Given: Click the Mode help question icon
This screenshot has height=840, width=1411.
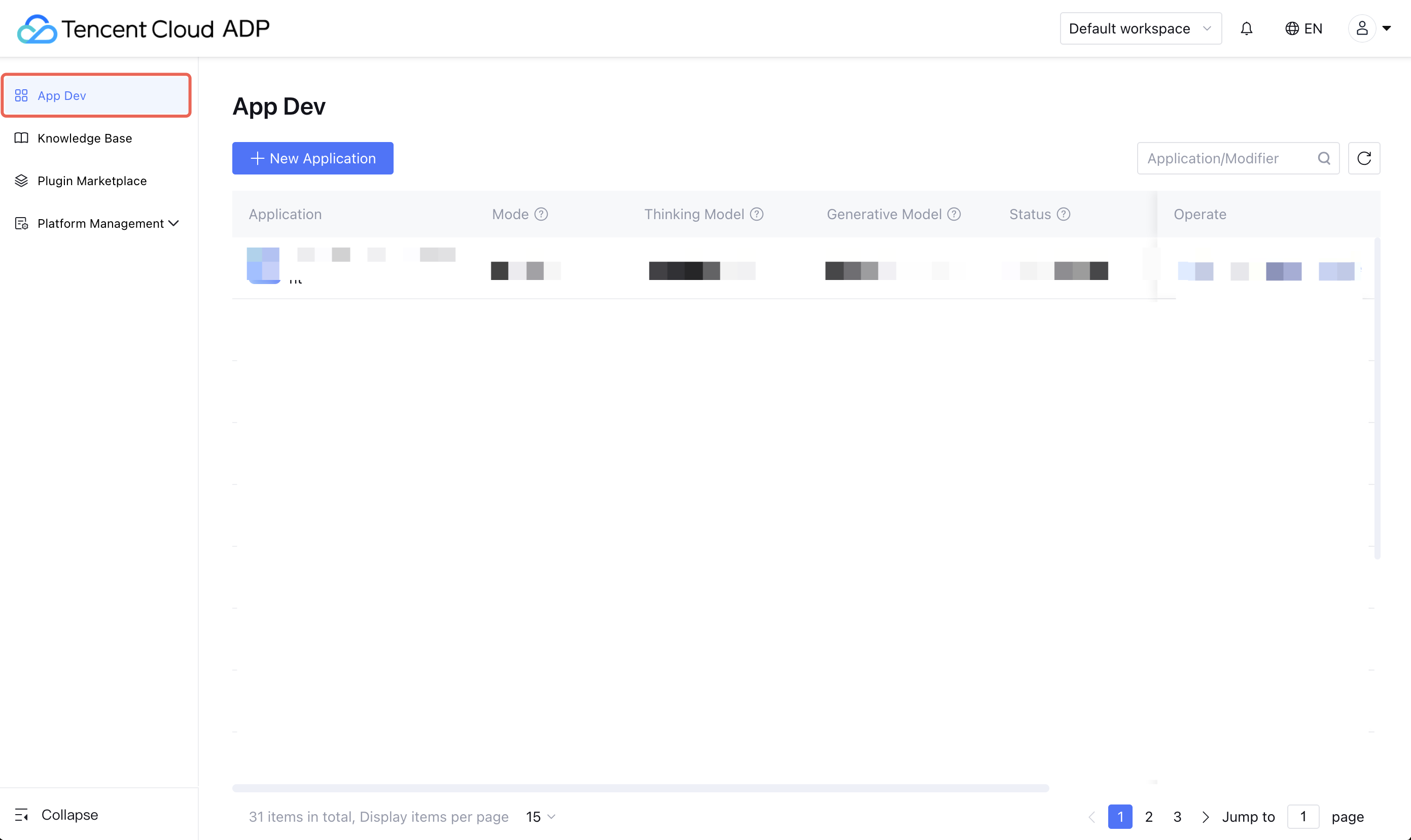Looking at the screenshot, I should [x=541, y=214].
